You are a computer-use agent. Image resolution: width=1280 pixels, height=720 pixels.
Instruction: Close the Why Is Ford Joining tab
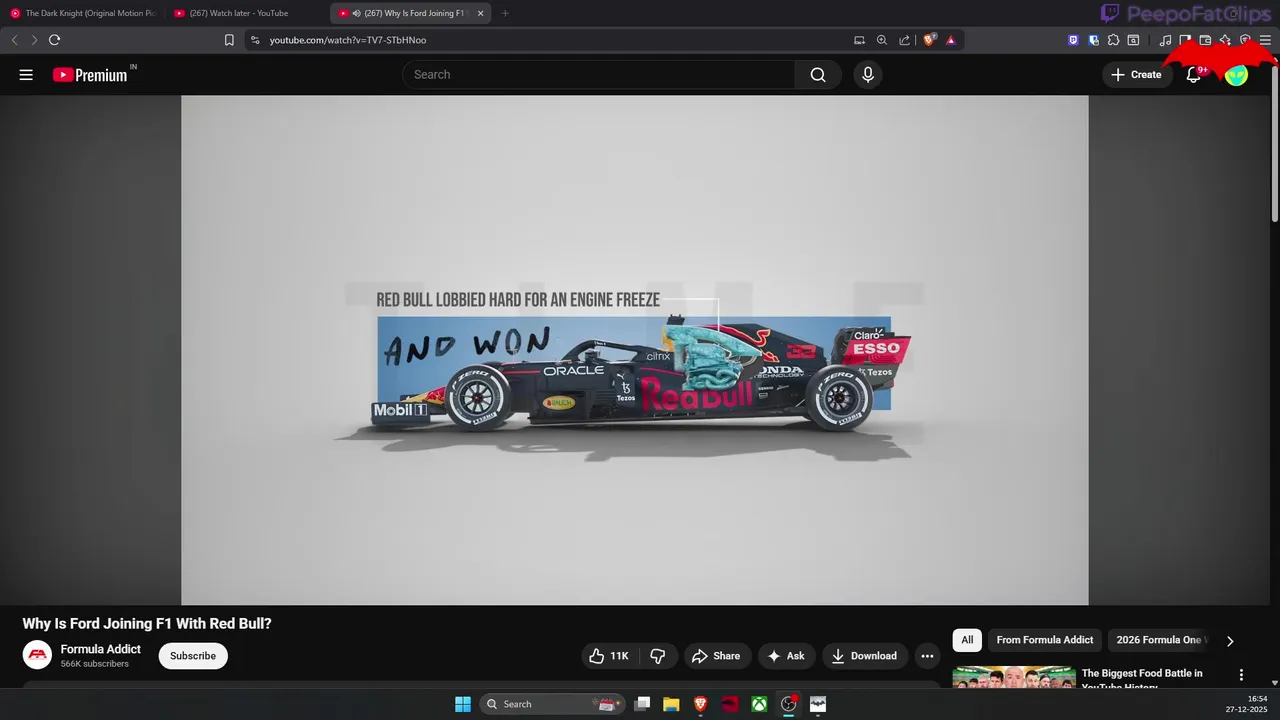(x=480, y=13)
